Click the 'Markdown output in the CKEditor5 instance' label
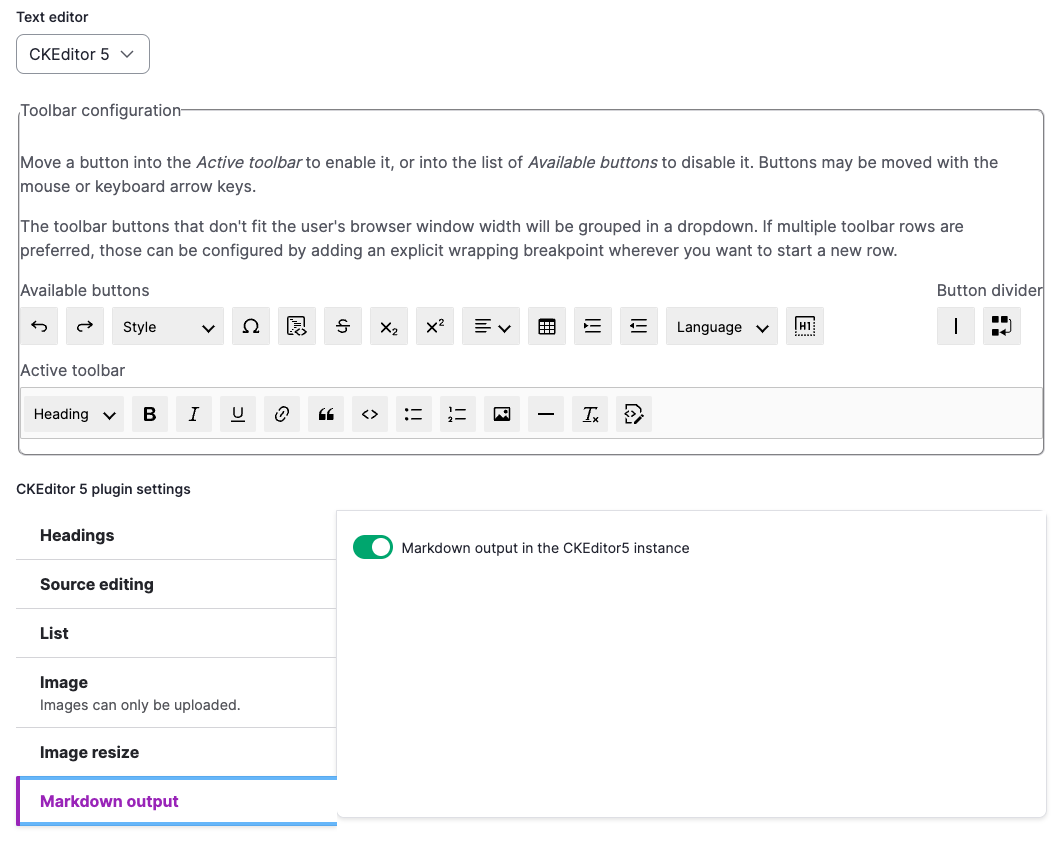 tap(545, 548)
